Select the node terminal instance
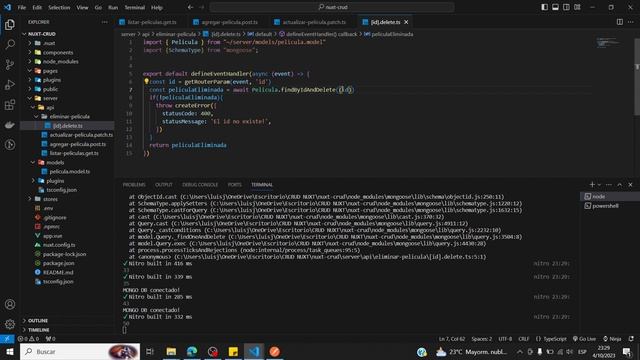The width and height of the screenshot is (640, 360). 598,196
